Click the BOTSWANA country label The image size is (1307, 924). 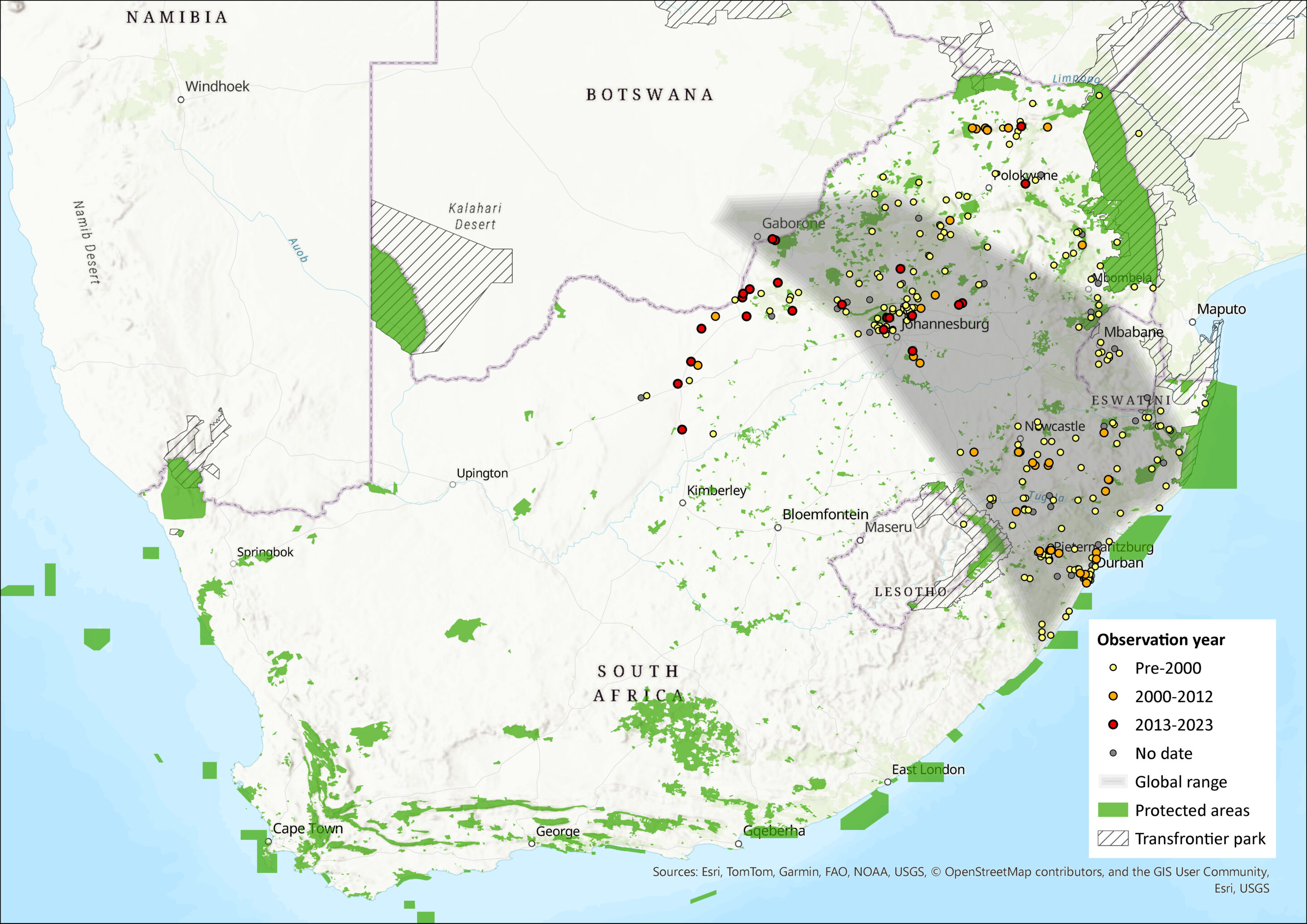pyautogui.click(x=649, y=94)
